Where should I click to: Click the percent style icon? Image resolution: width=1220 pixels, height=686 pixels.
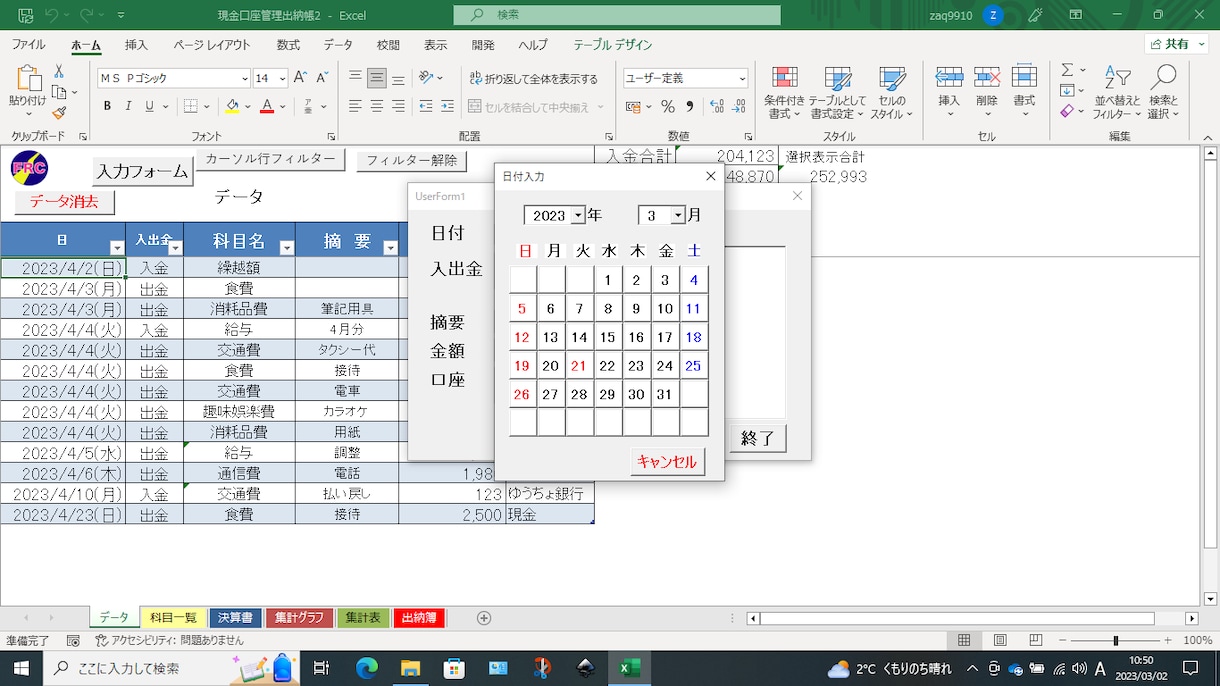pos(667,106)
